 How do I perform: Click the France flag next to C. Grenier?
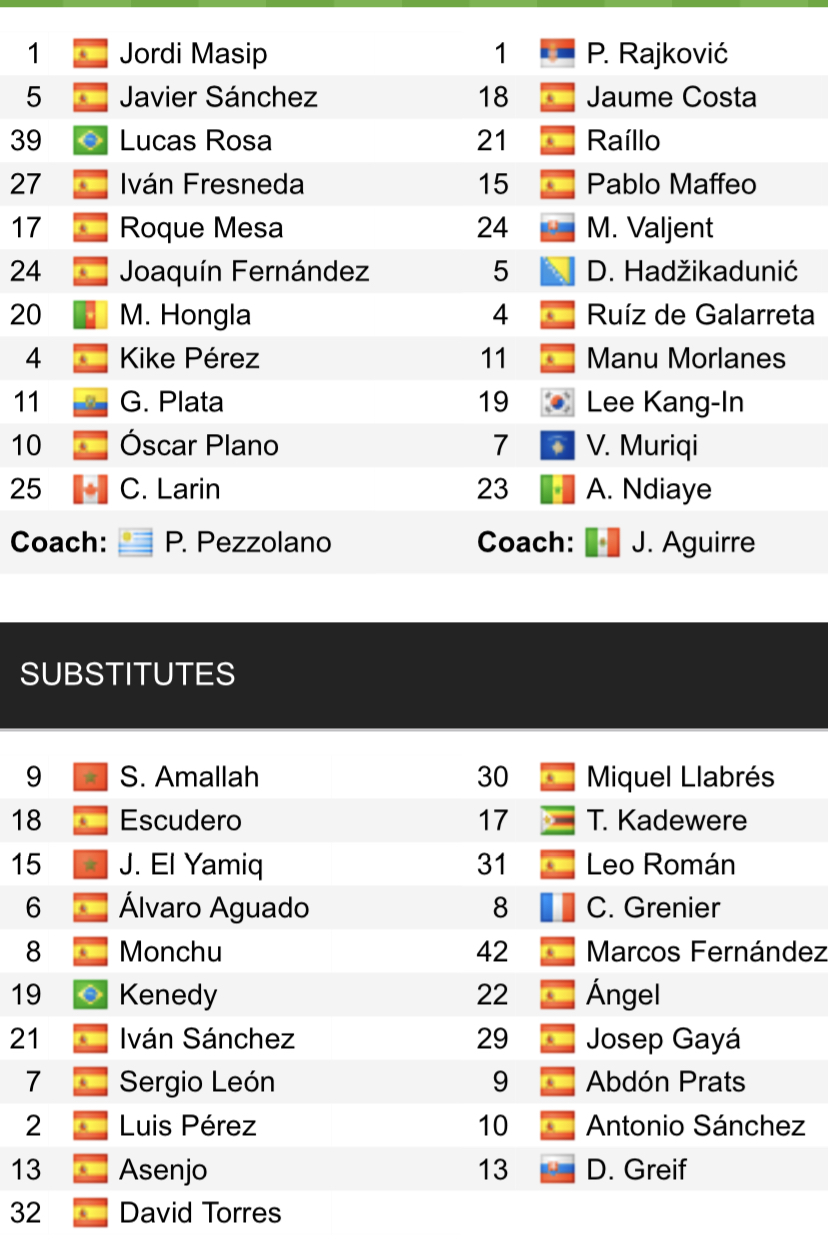[558, 908]
